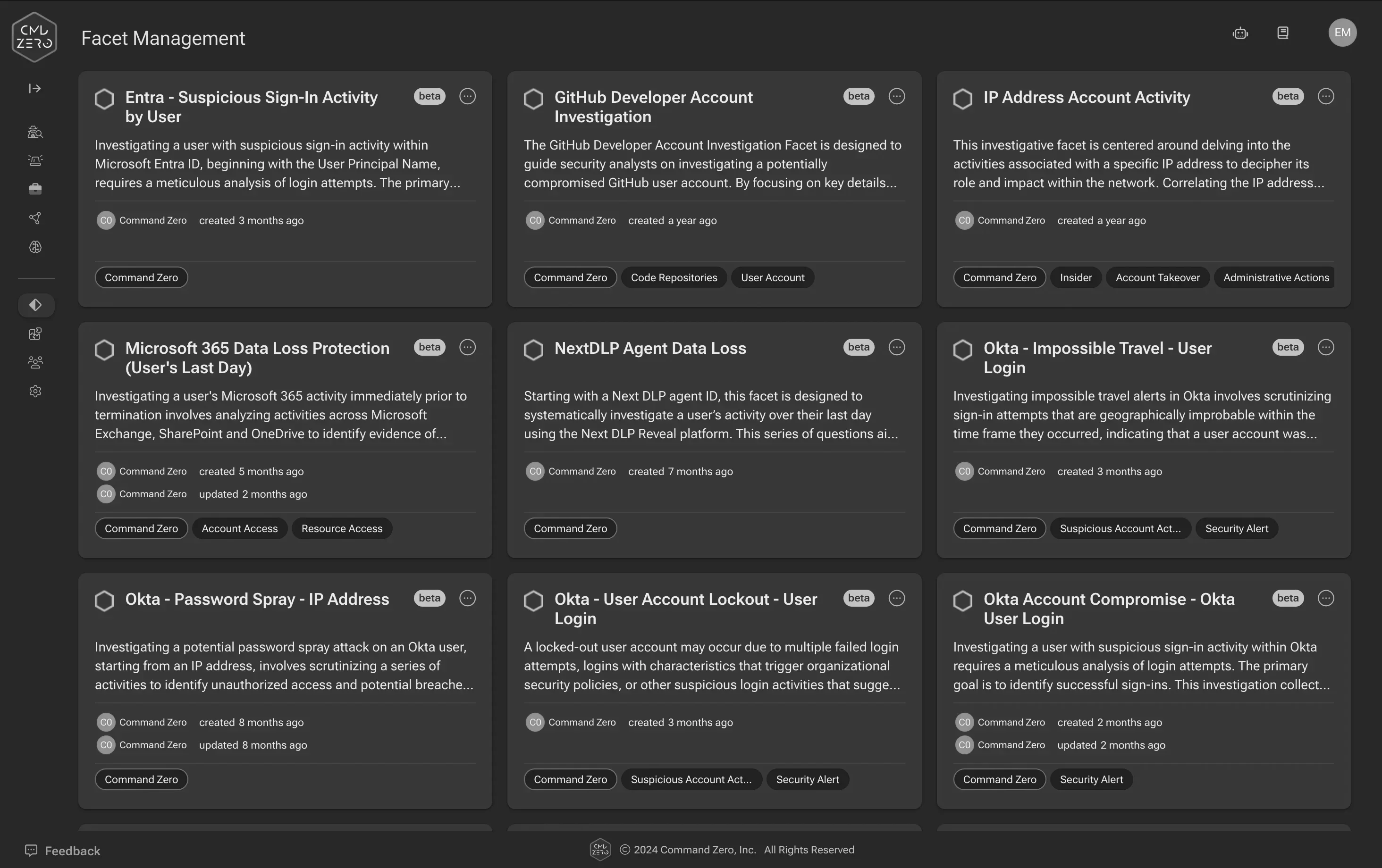Select the Code Repositories tag
1382x868 pixels.
point(674,278)
